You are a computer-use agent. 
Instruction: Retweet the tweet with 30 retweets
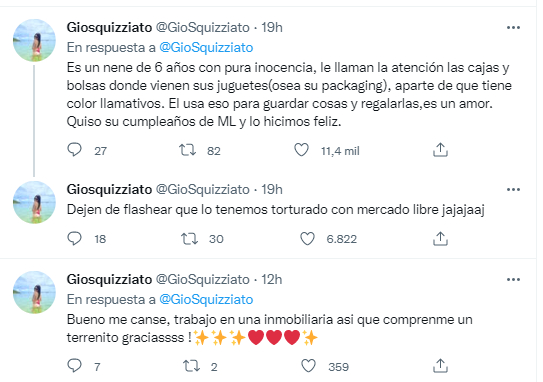pos(189,239)
